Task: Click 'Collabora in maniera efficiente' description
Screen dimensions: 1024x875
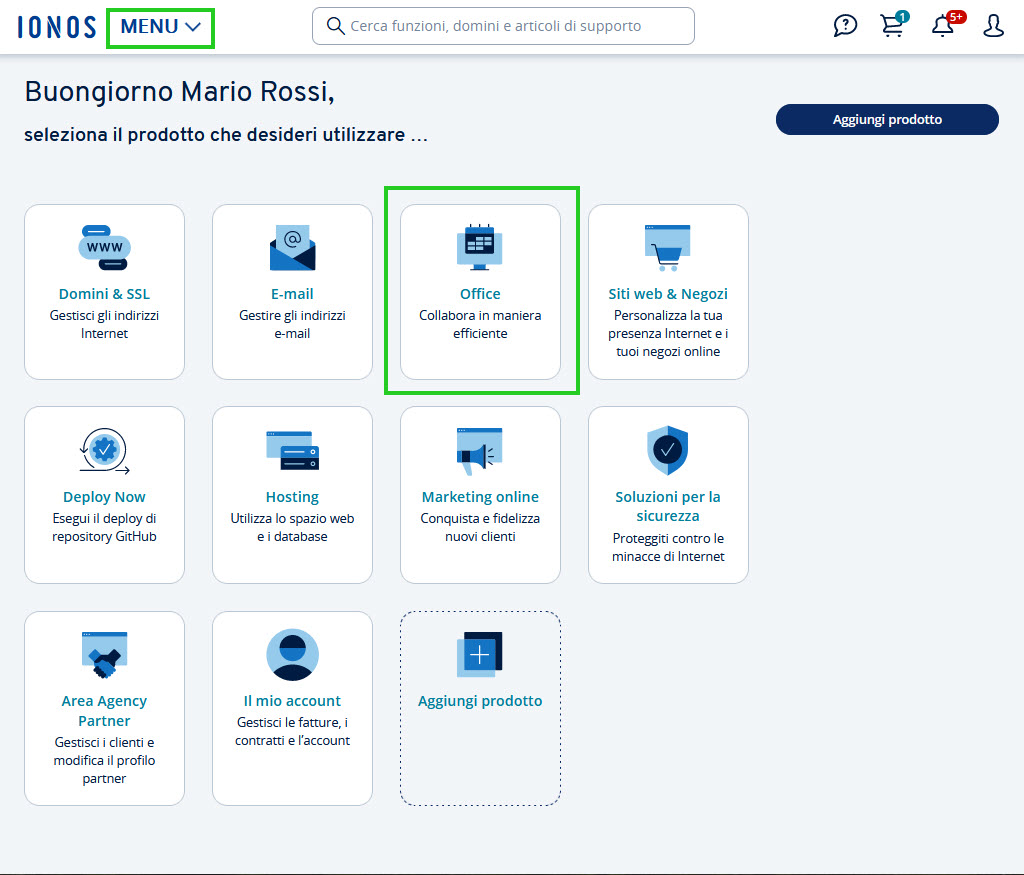Action: [480, 325]
